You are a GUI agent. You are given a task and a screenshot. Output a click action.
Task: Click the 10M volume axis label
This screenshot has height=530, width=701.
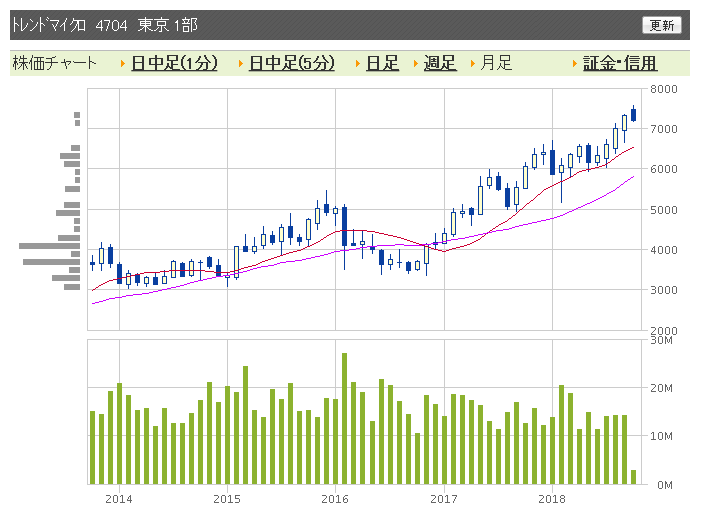661,436
